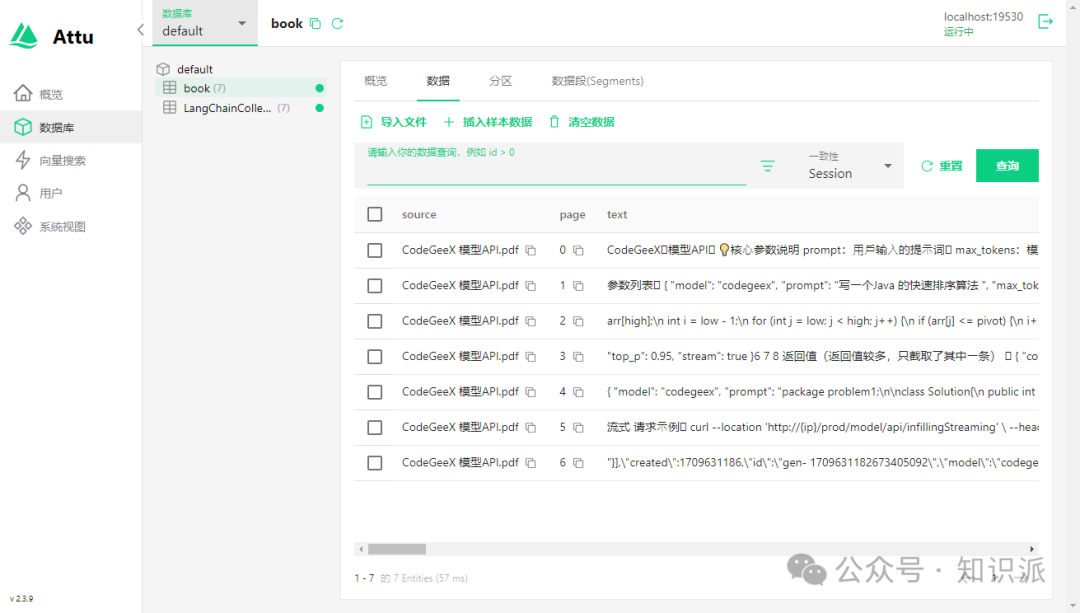Viewport: 1080px width, 613px height.
Task: Click the 查询 query button
Action: pyautogui.click(x=1007, y=166)
